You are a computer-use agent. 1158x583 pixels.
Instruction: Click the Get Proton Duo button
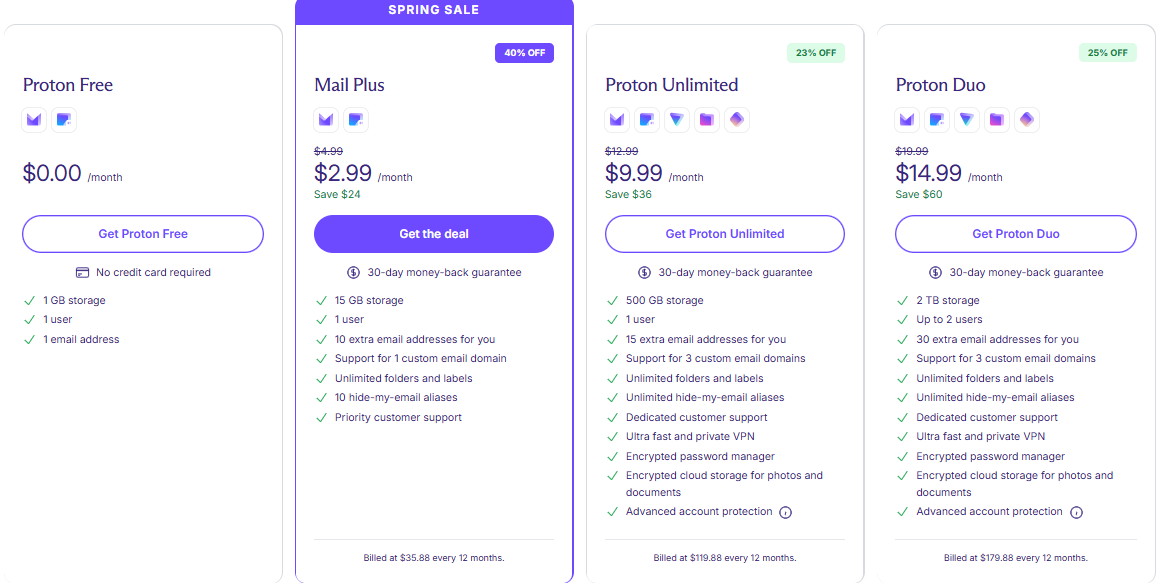(x=1015, y=233)
